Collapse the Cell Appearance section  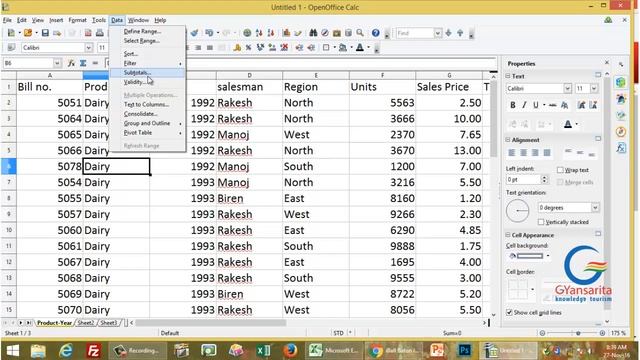(508, 235)
